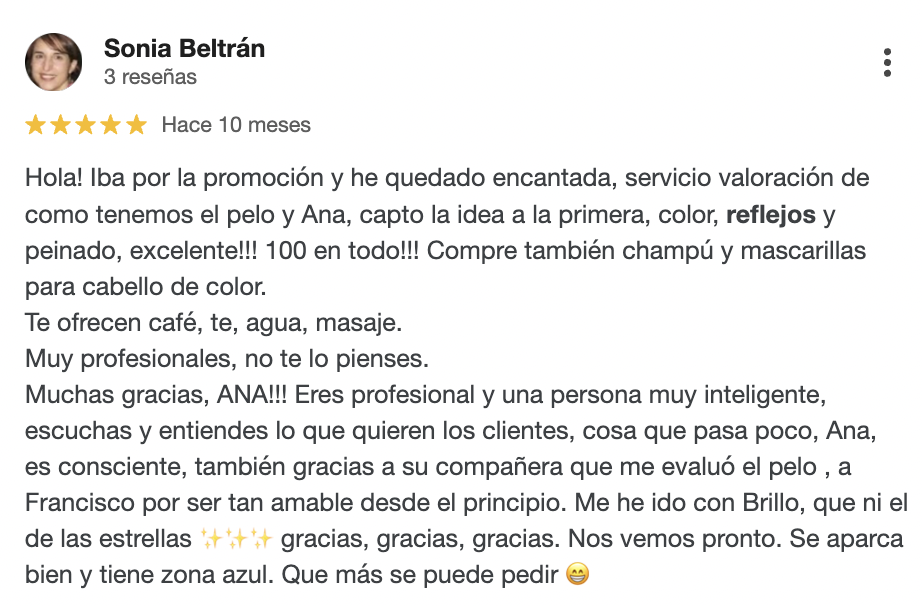
Task: Click the fifth and last rating star
Action: [136, 125]
